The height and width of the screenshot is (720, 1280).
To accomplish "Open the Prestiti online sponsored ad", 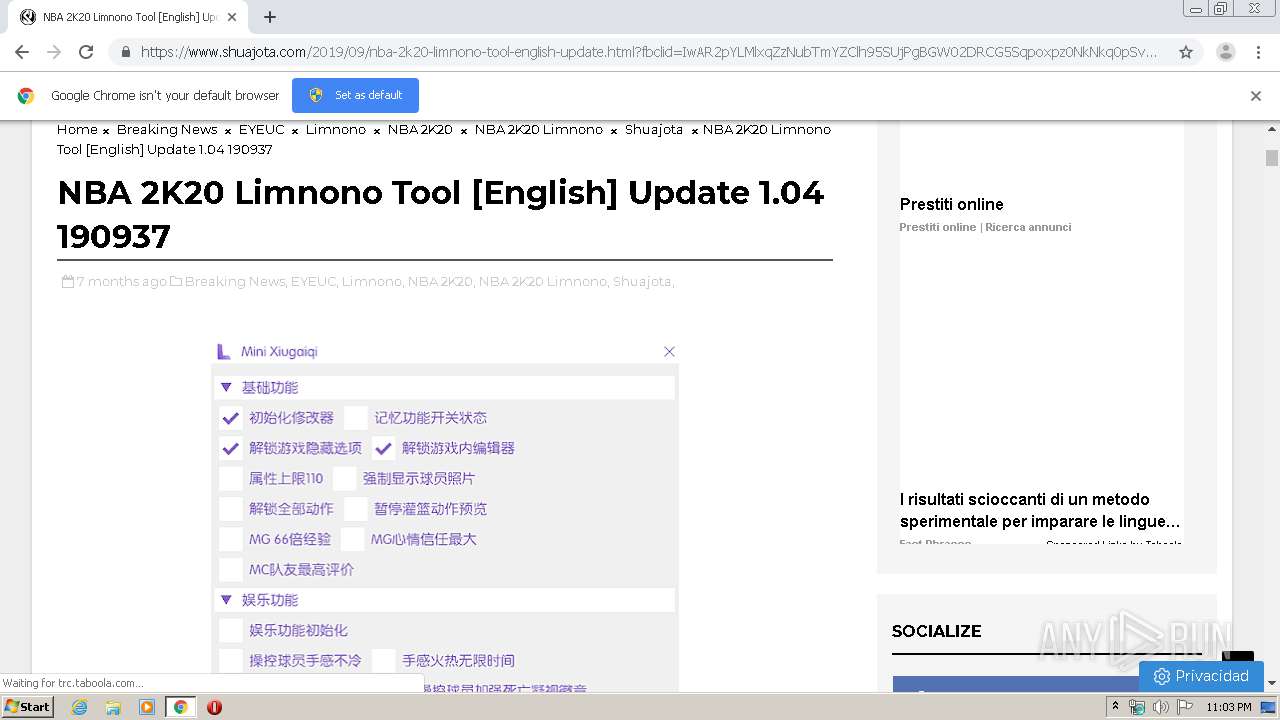I will pyautogui.click(x=951, y=204).
